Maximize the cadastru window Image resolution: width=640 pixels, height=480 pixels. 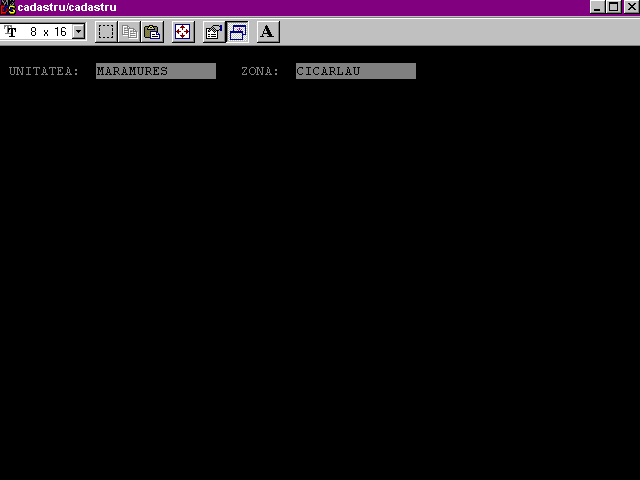613,7
